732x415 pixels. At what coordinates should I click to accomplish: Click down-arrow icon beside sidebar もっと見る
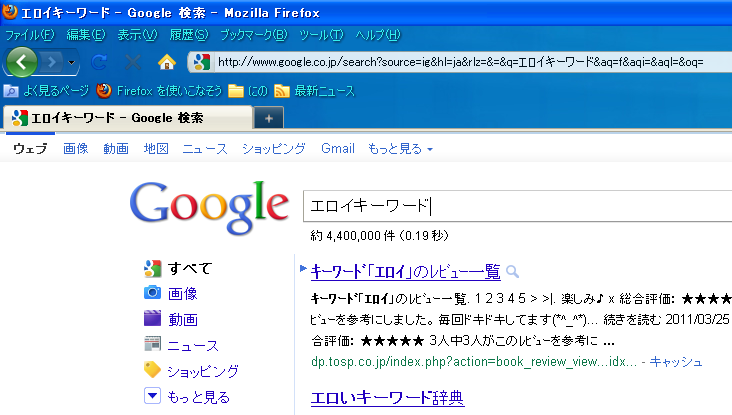coord(152,396)
